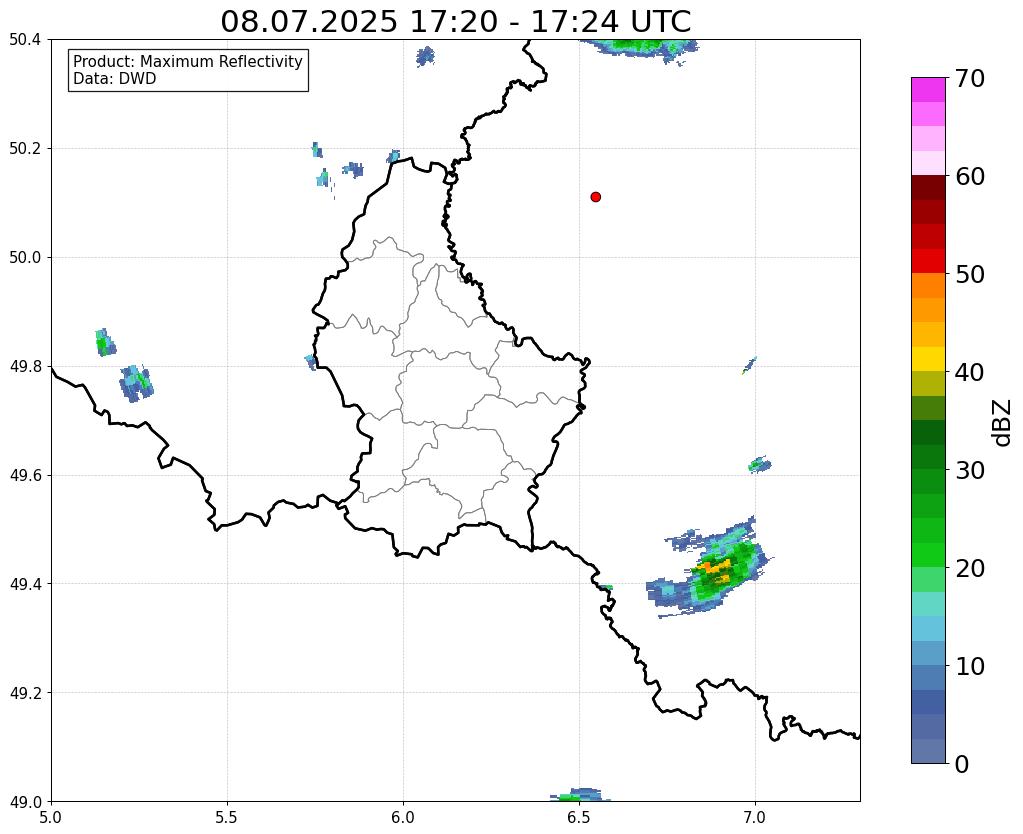Click the orange-yellow storm core near 49.4N

click(716, 570)
